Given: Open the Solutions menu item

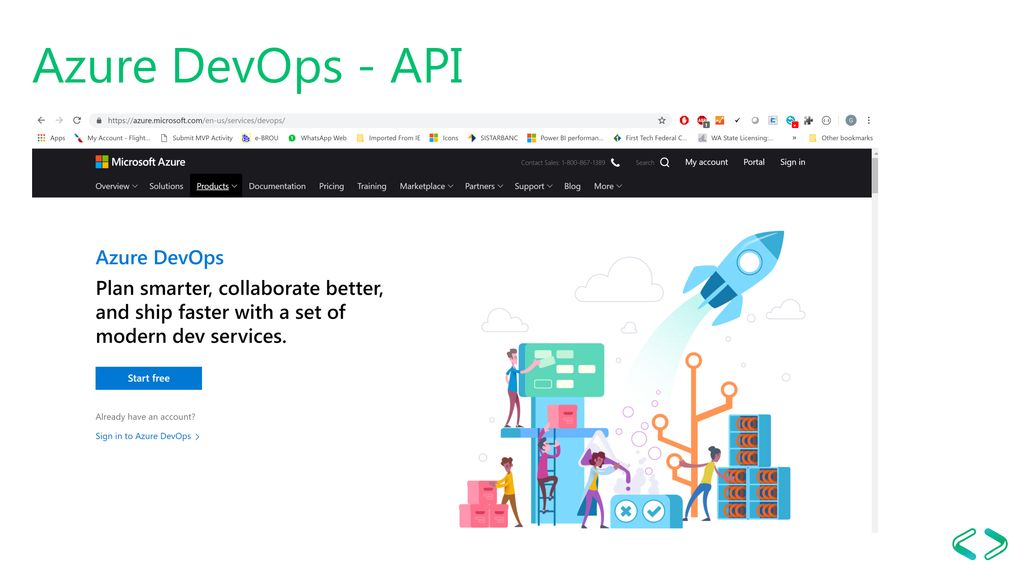Looking at the screenshot, I should [166, 186].
